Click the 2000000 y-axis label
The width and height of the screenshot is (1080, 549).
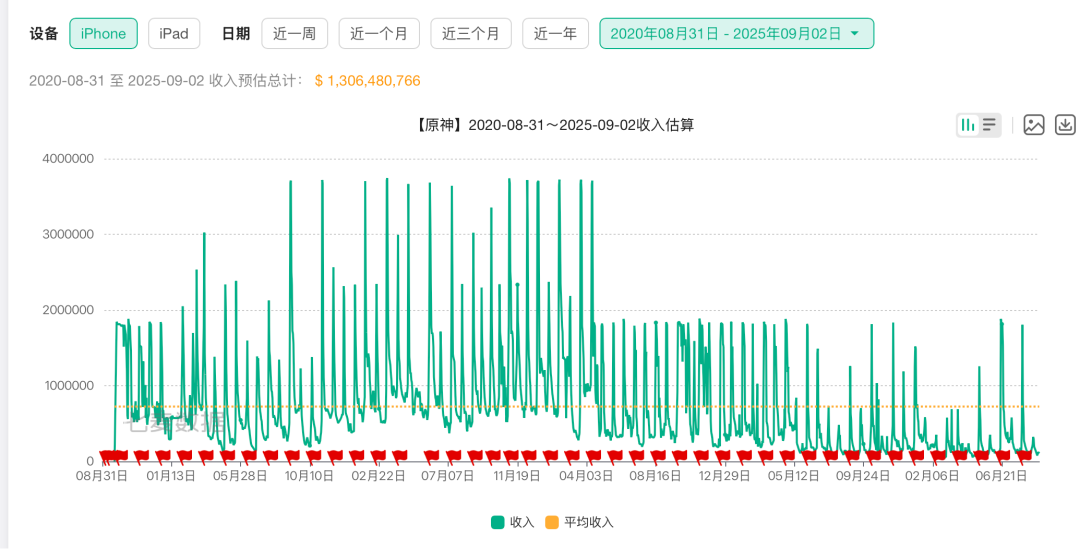tap(68, 310)
